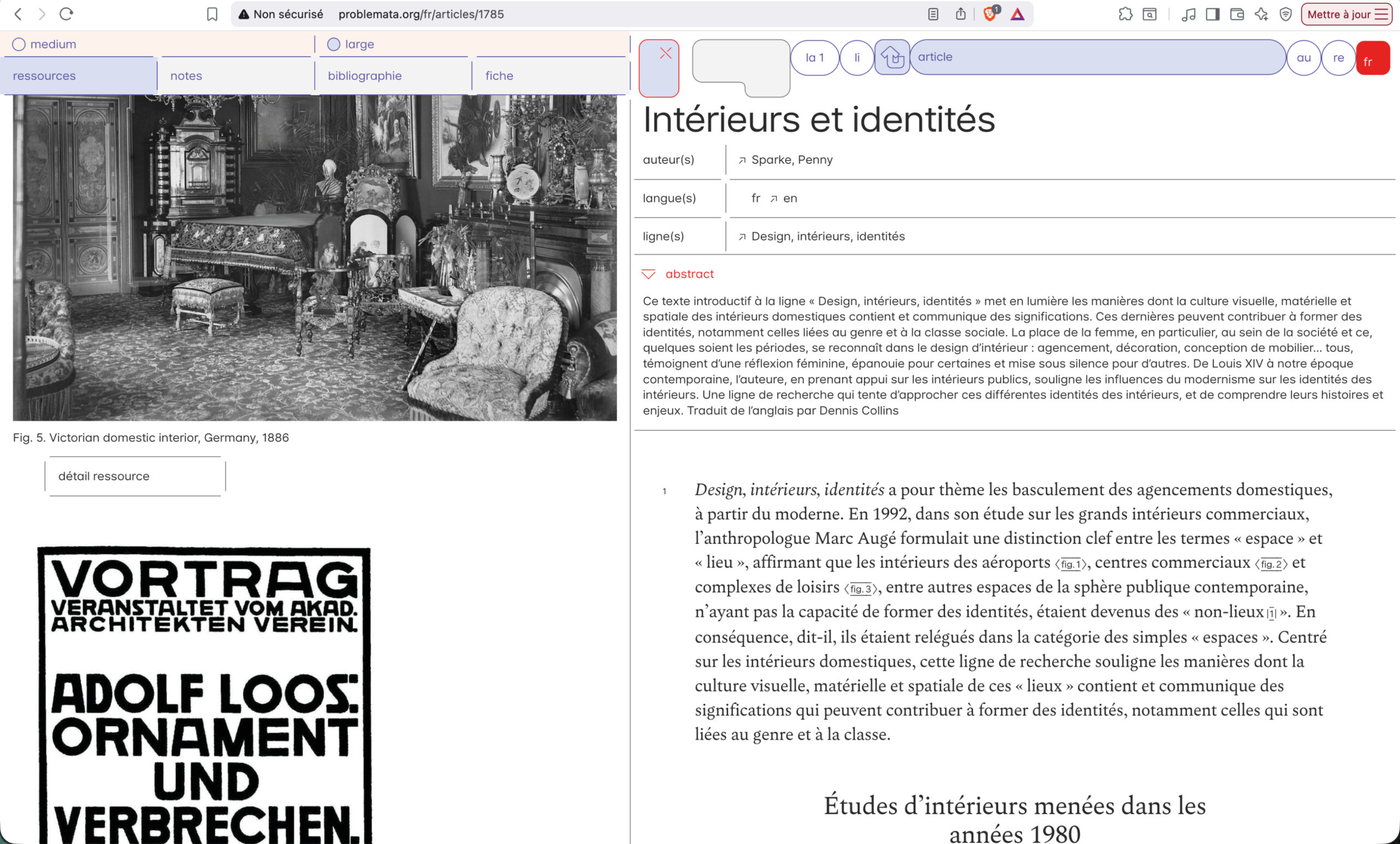Toggle the browser sidebar panel icon
1400x844 pixels.
(1212, 14)
